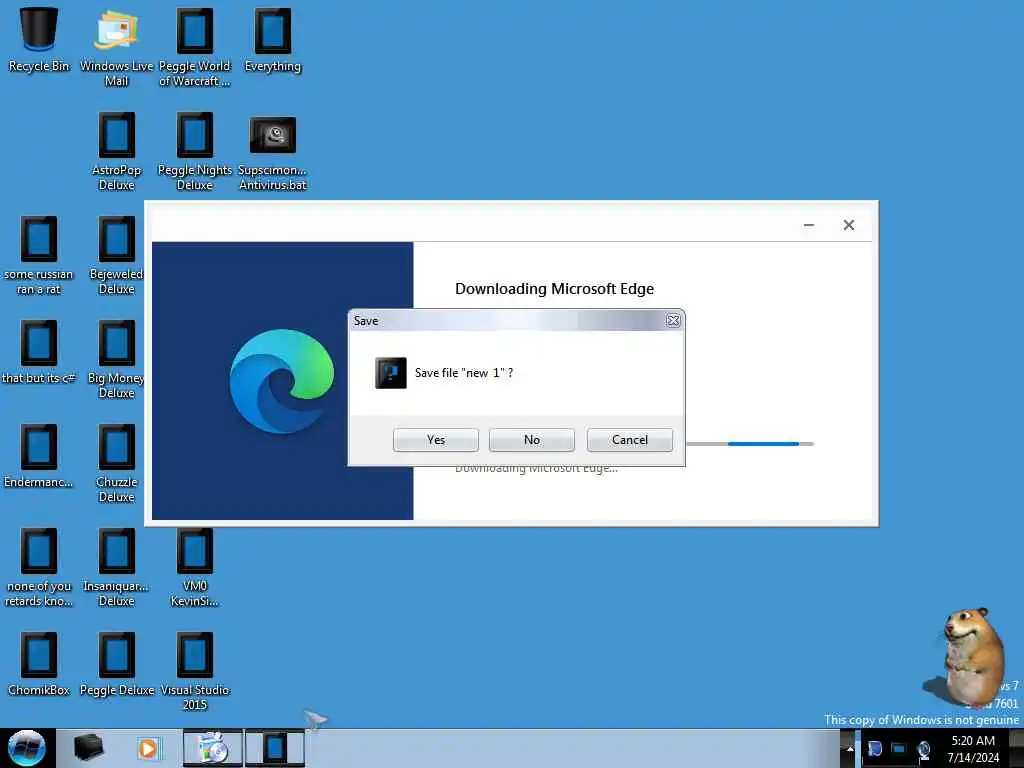The height and width of the screenshot is (768, 1024).
Task: Select the VM0 KevinSi... desktop icon
Action: click(x=195, y=568)
